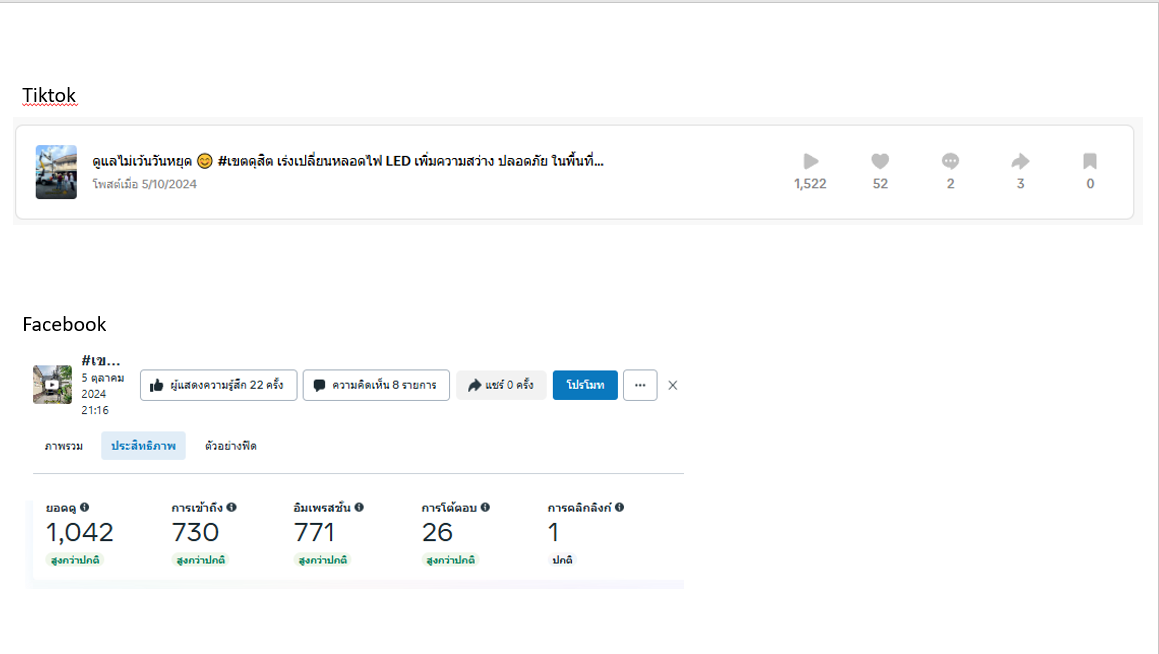Close the Facebook post insights panel
The image size is (1159, 654).
(673, 385)
